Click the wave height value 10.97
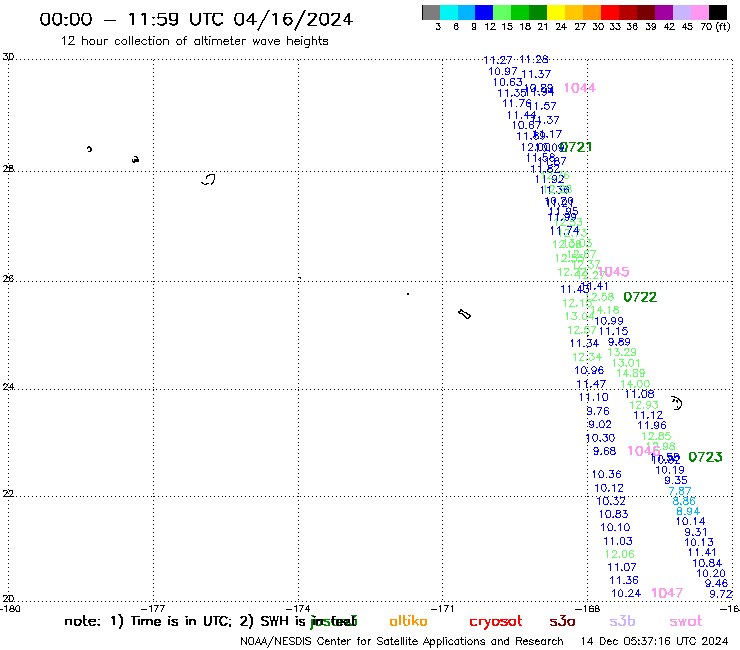740x650 pixels. coord(503,71)
